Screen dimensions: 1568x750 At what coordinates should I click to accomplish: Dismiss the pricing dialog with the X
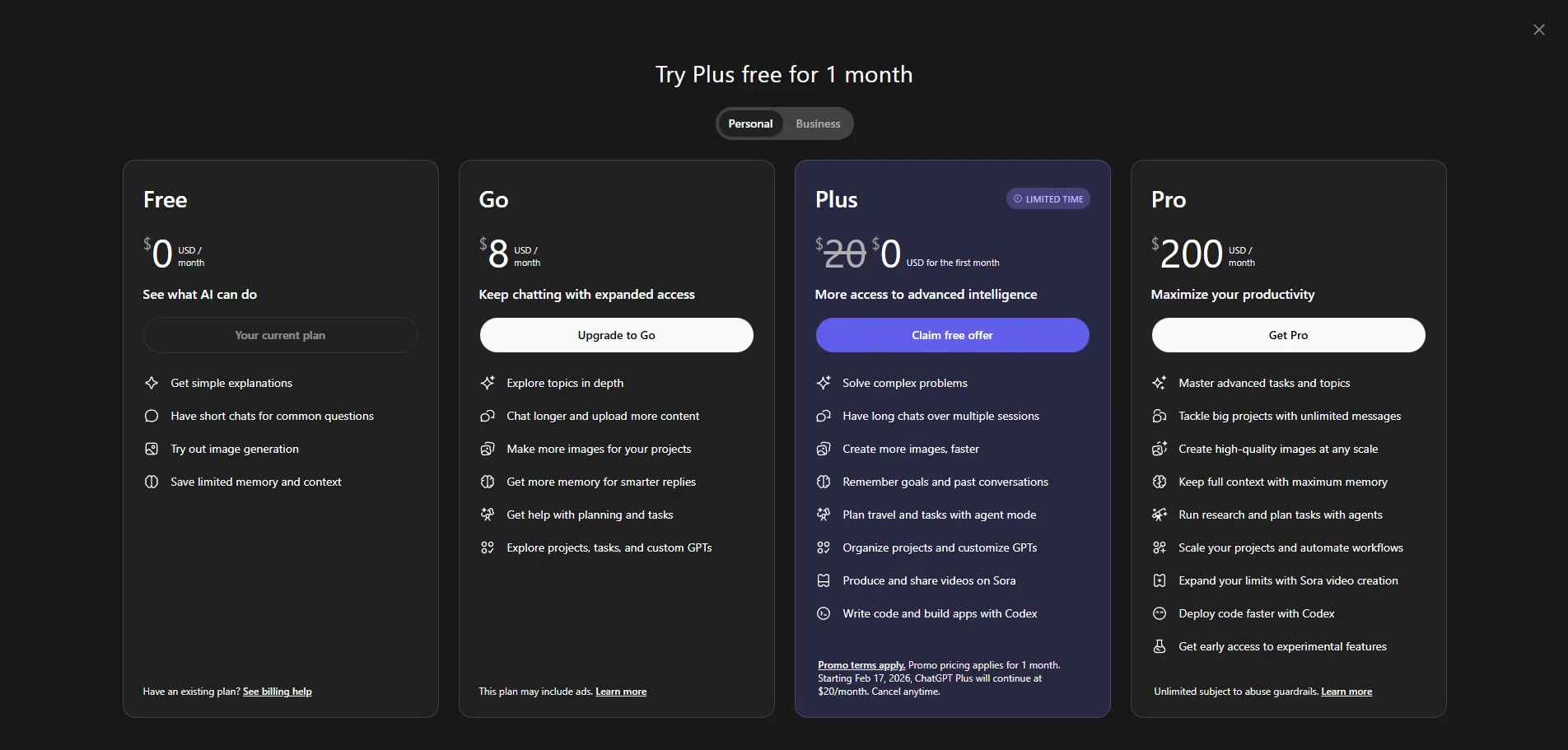1538,30
